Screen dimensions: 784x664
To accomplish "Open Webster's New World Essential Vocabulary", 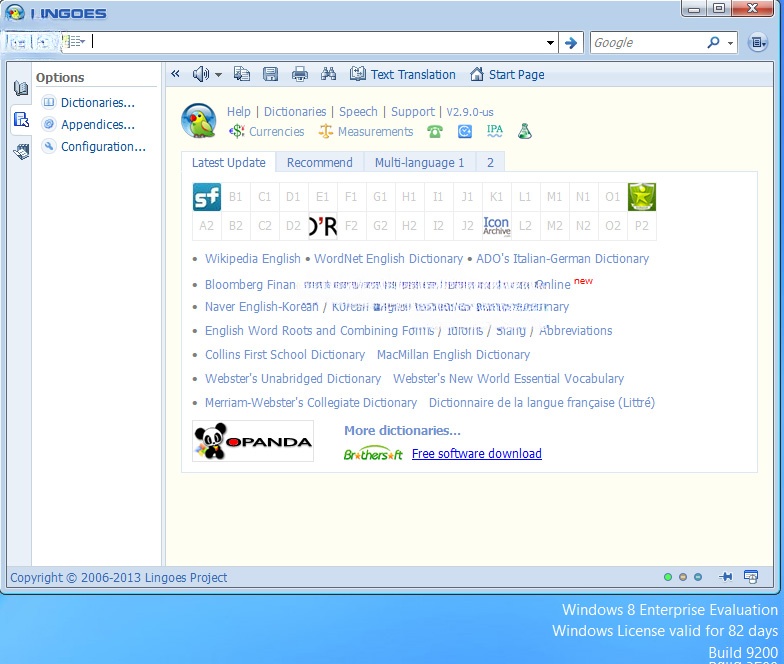I will [x=508, y=378].
